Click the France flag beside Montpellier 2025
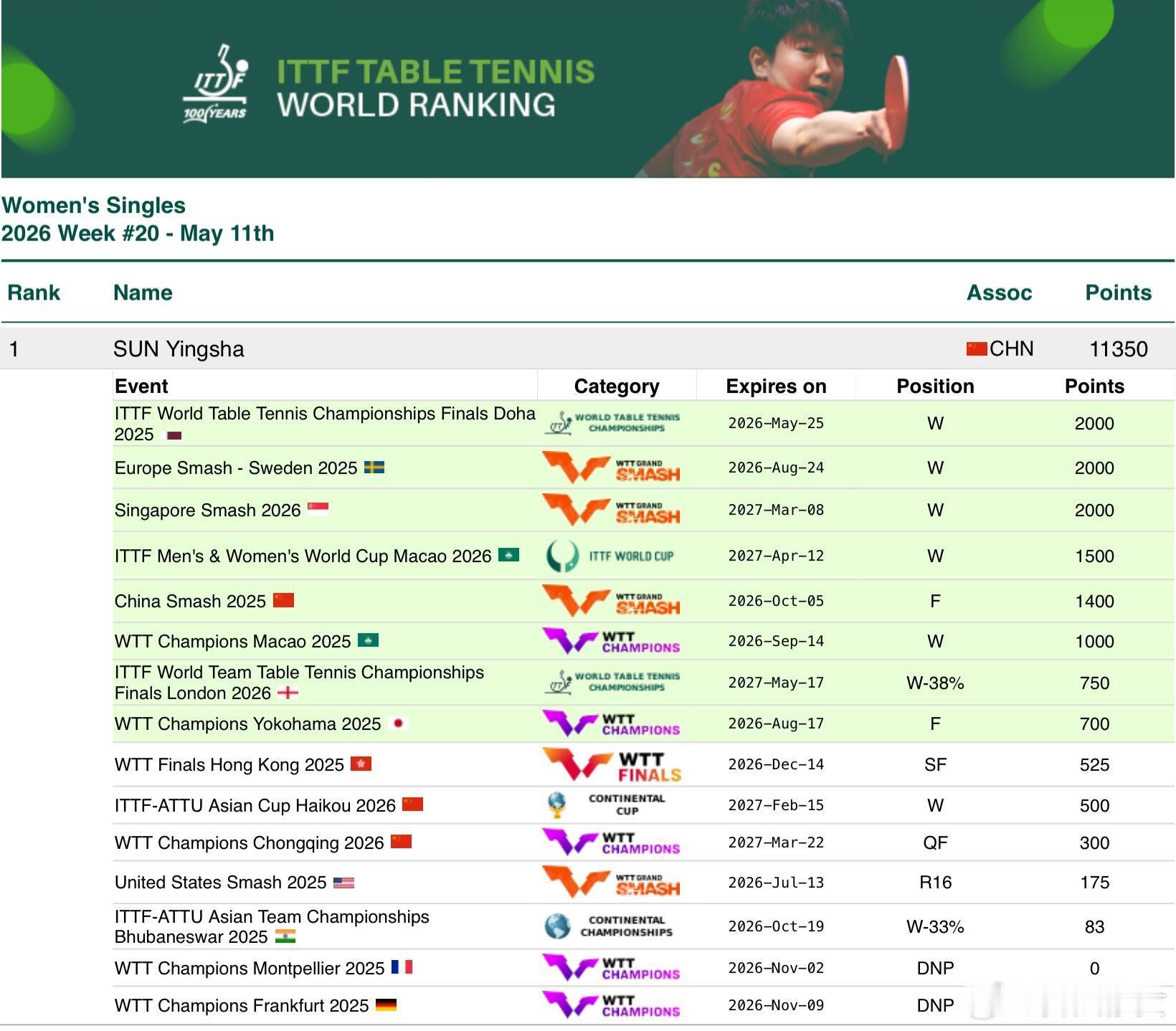 (402, 967)
